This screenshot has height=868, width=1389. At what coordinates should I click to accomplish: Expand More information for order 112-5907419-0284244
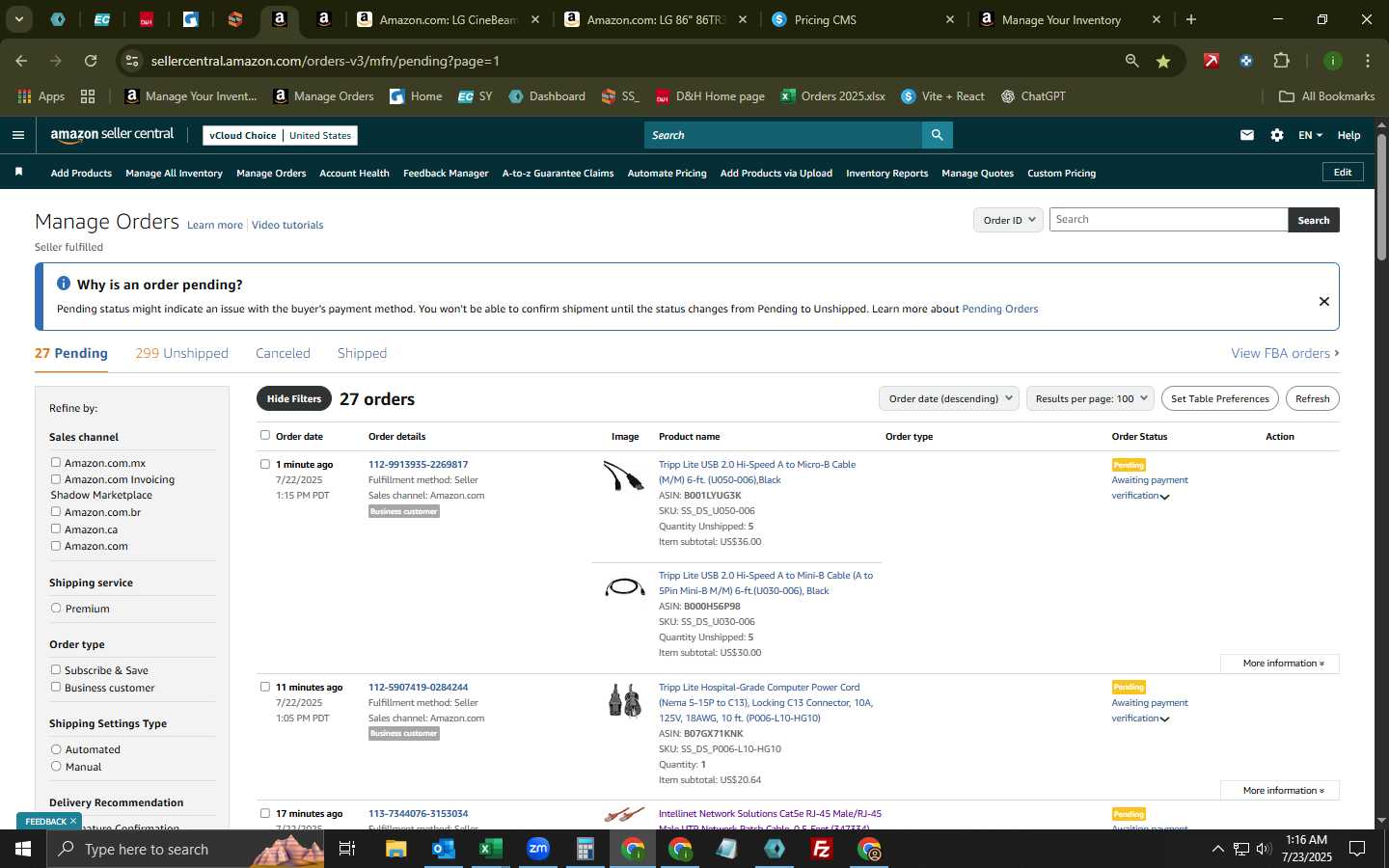click(1280, 791)
